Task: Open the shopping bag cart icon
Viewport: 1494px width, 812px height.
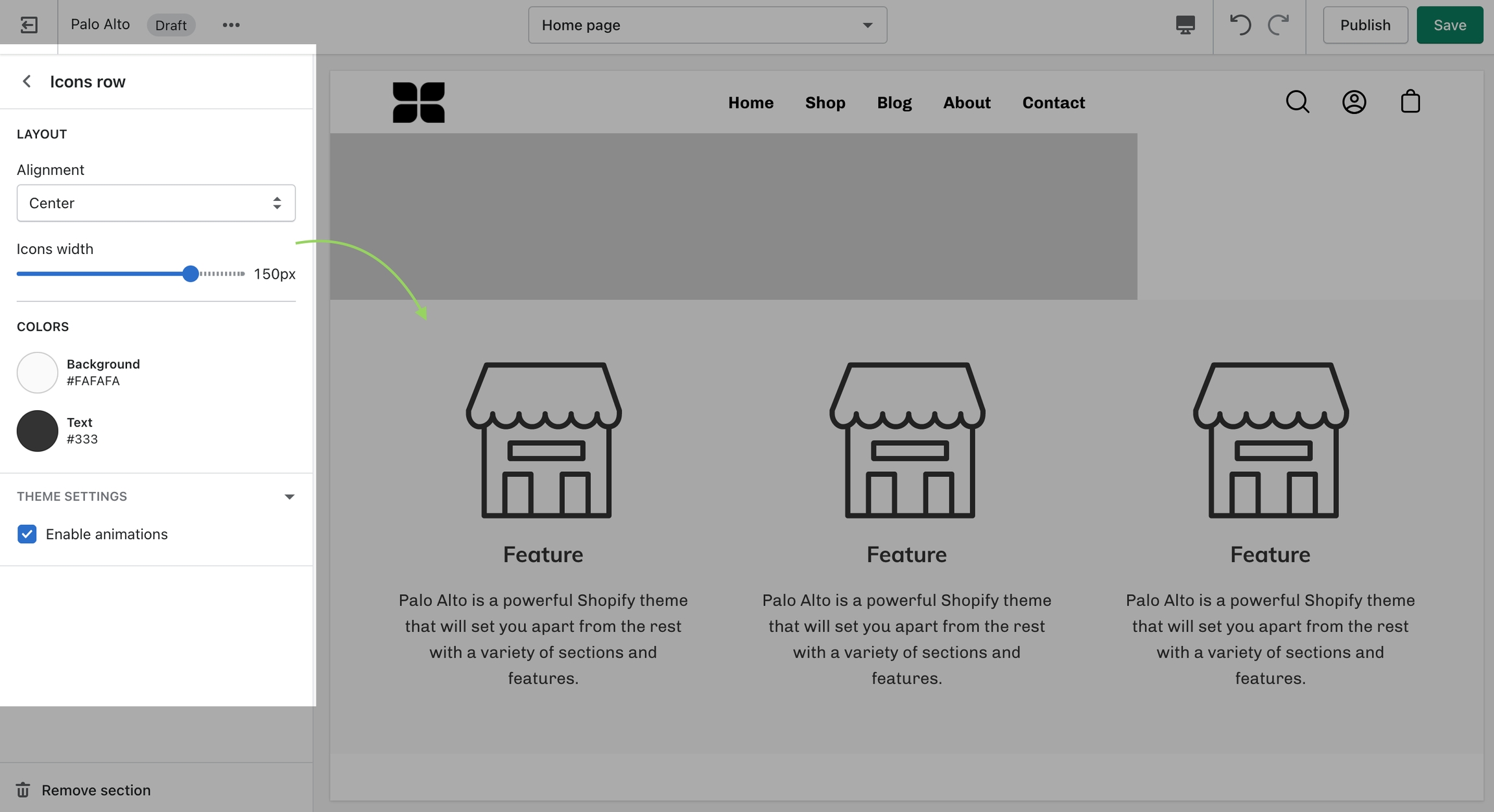Action: 1410,102
